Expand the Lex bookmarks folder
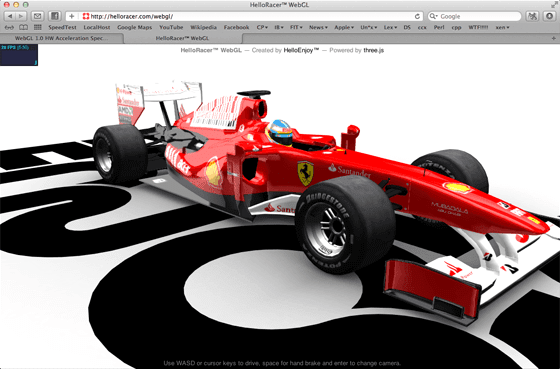 (x=390, y=28)
